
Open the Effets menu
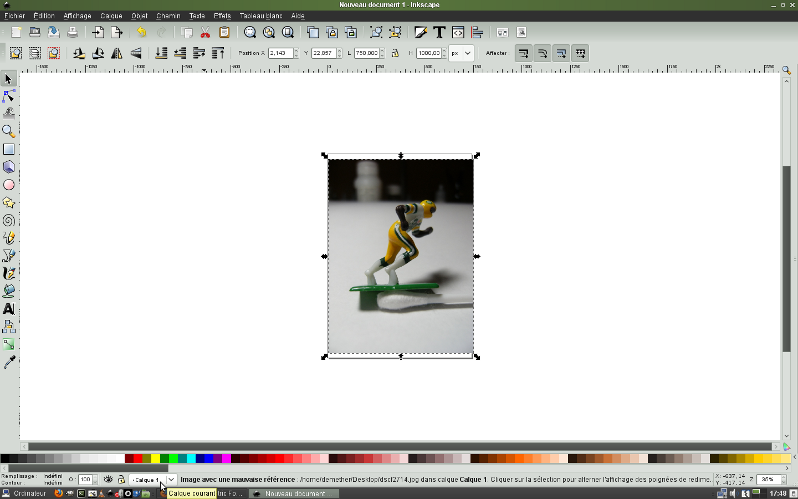(x=222, y=16)
